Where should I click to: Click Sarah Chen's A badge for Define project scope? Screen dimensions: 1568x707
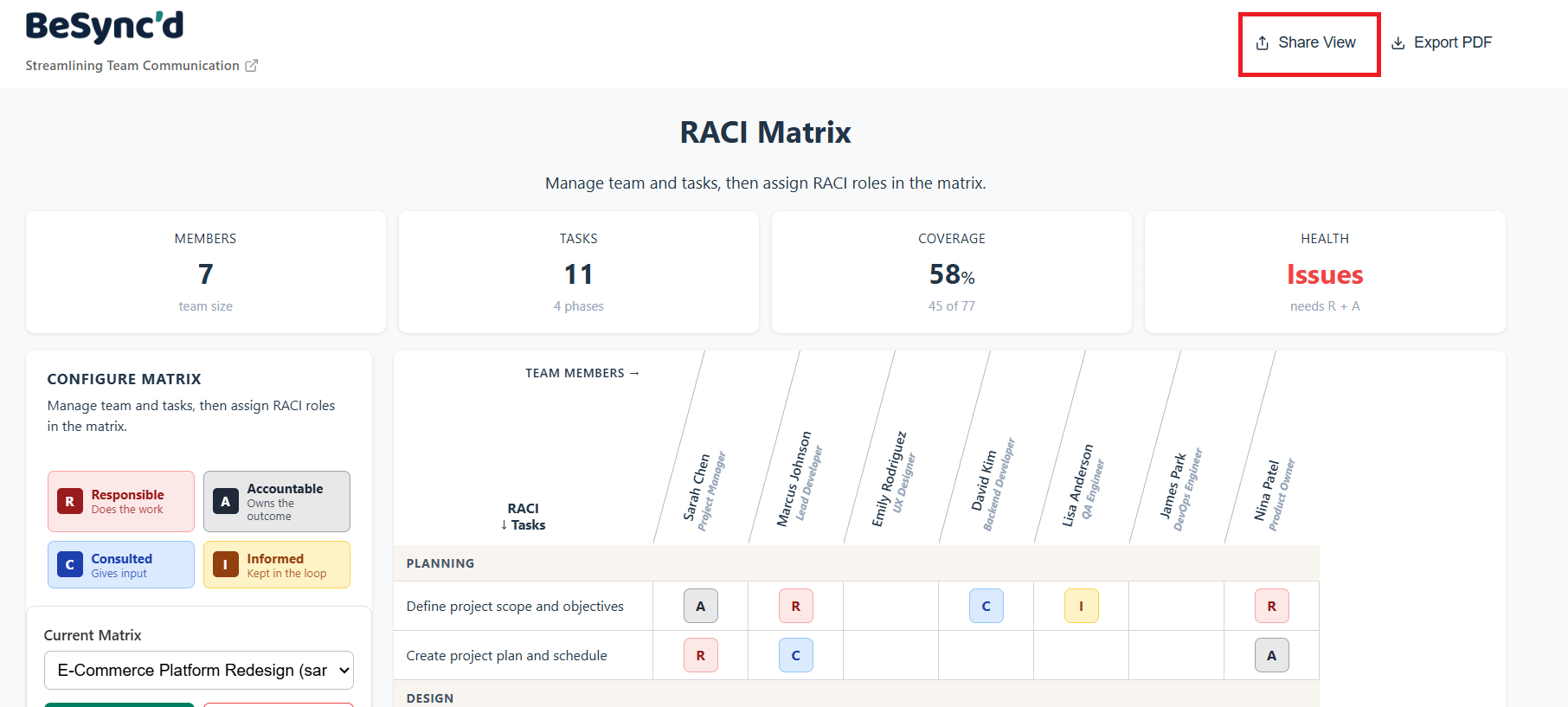coord(701,607)
